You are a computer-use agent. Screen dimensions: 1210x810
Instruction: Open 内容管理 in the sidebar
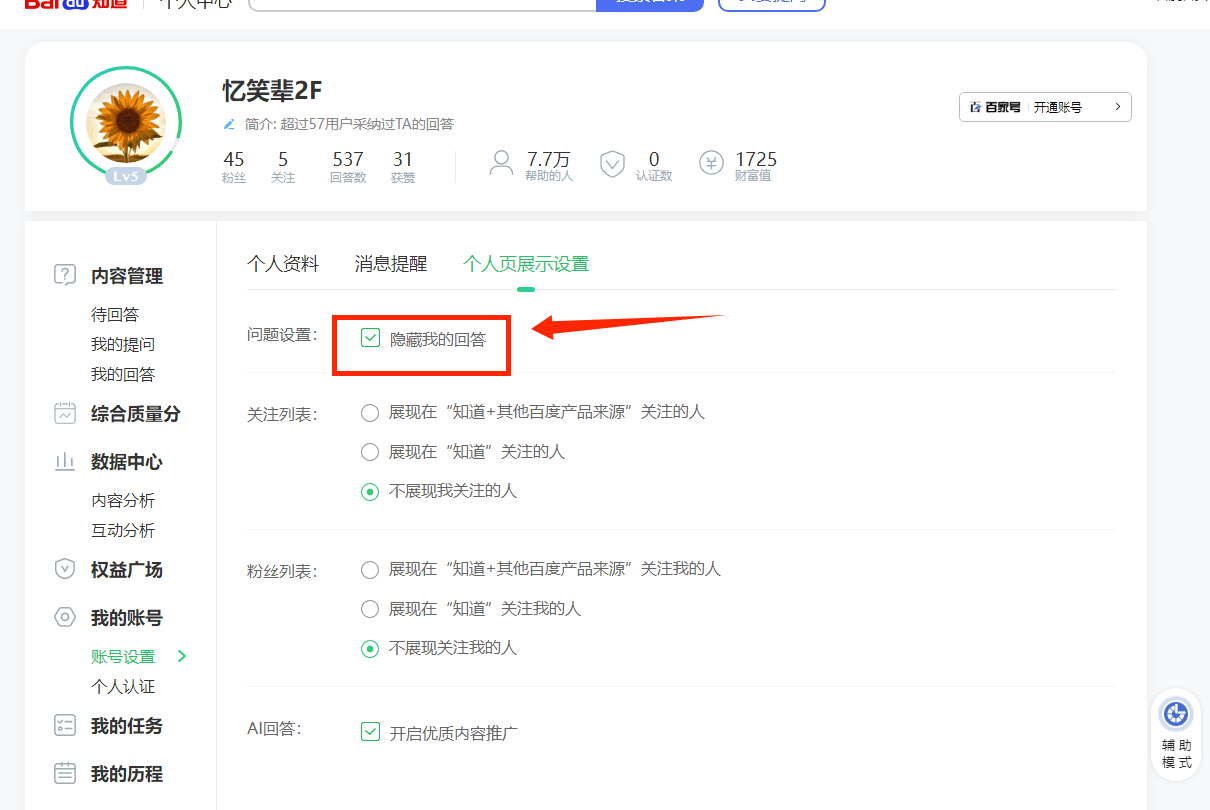tap(127, 276)
